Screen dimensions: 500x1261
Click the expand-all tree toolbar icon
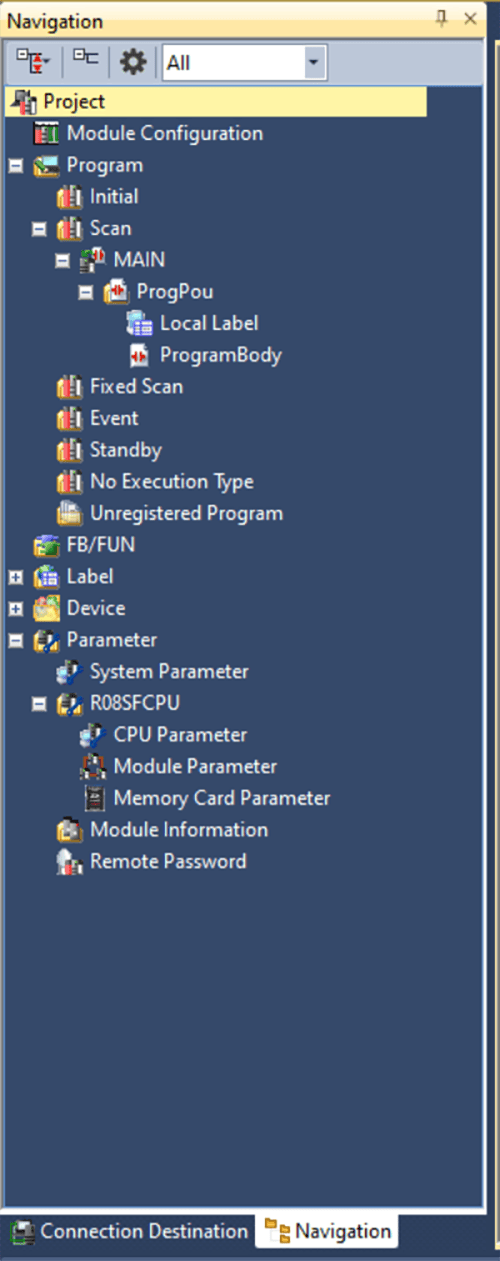click(x=35, y=62)
